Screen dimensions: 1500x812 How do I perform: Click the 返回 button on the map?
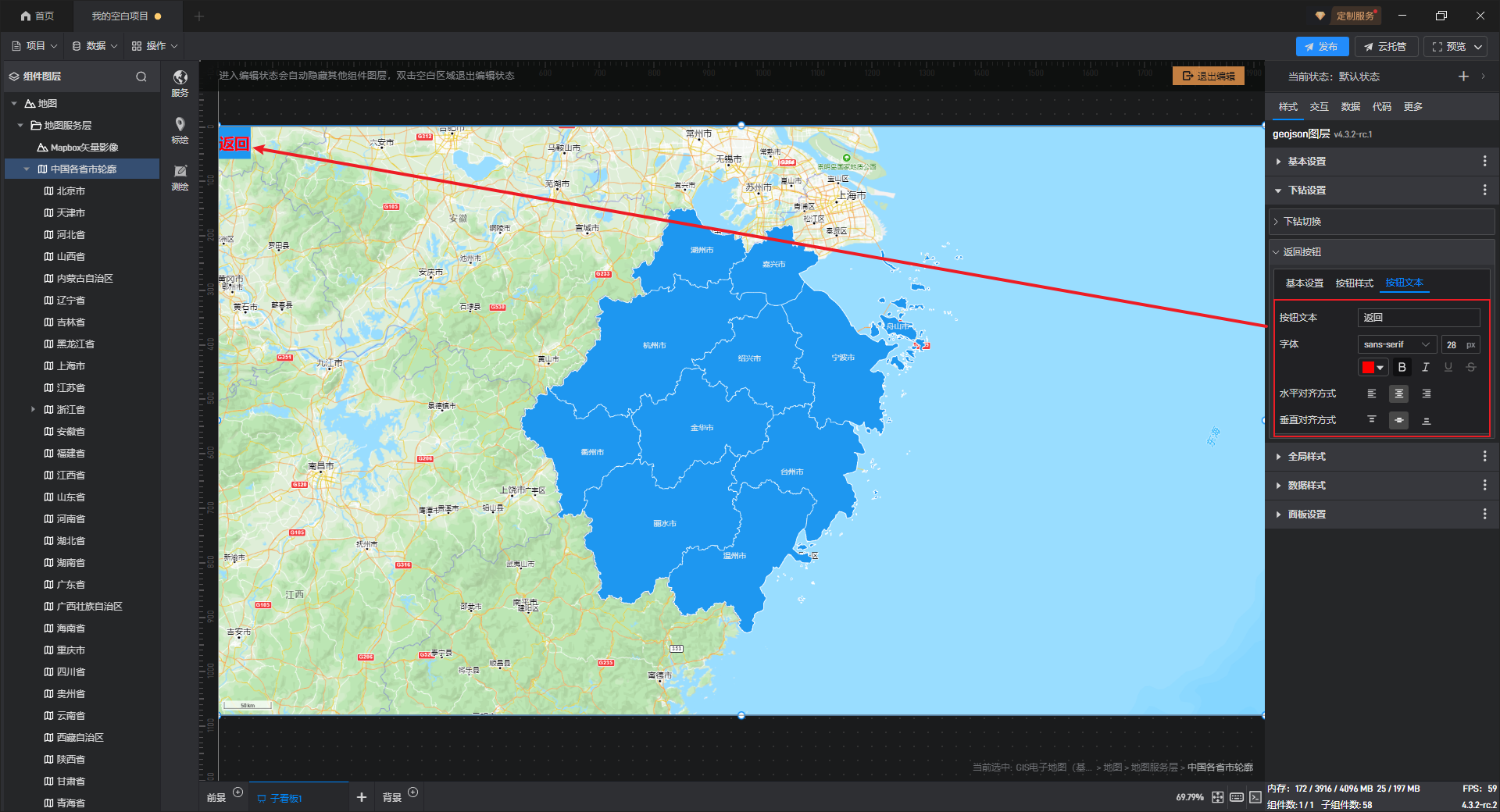click(234, 143)
